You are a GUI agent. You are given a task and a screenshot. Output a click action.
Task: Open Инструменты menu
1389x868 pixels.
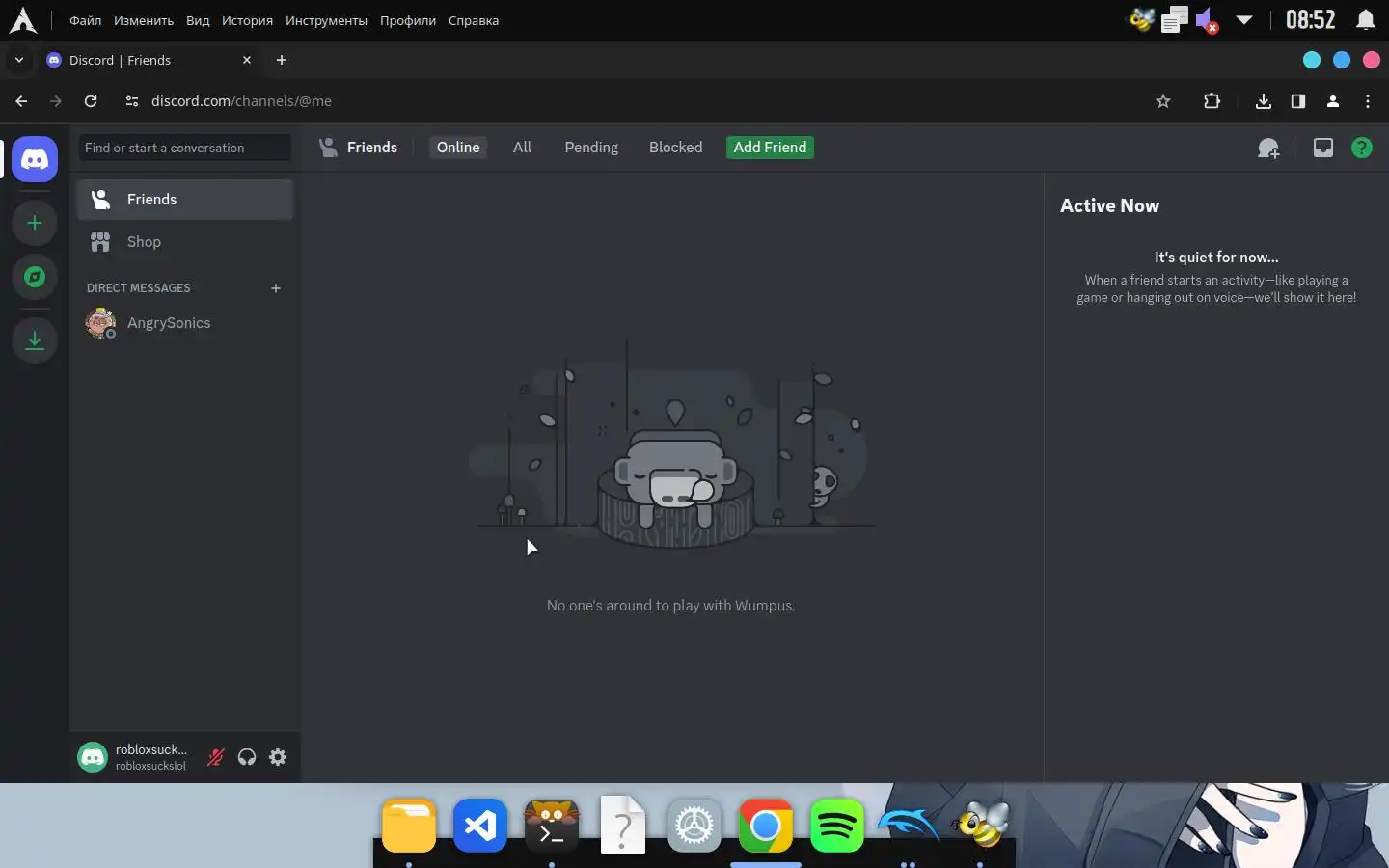[x=326, y=20]
